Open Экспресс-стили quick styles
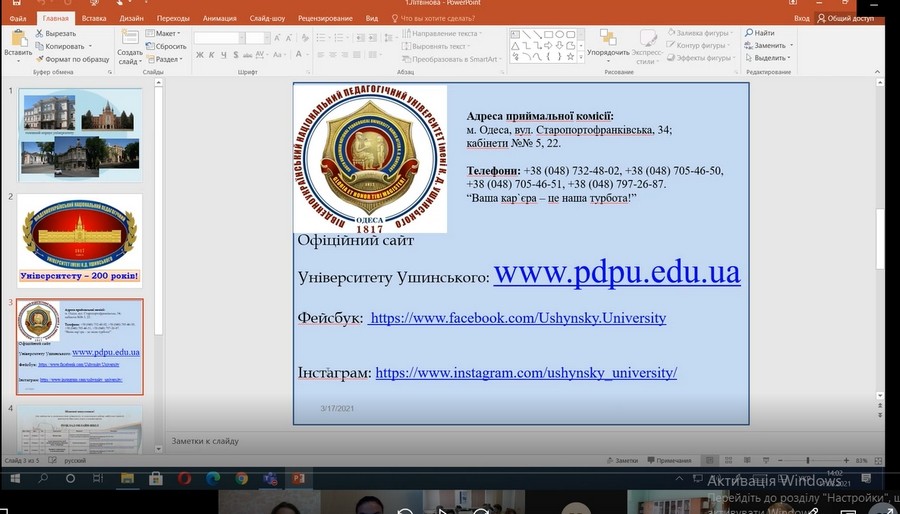 tap(647, 47)
